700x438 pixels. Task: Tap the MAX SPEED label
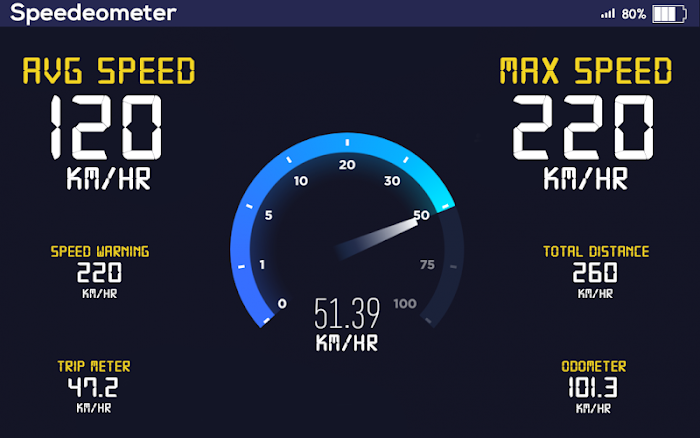[585, 71]
